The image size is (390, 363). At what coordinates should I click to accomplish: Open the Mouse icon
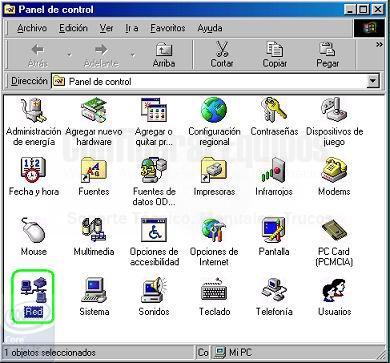(33, 230)
